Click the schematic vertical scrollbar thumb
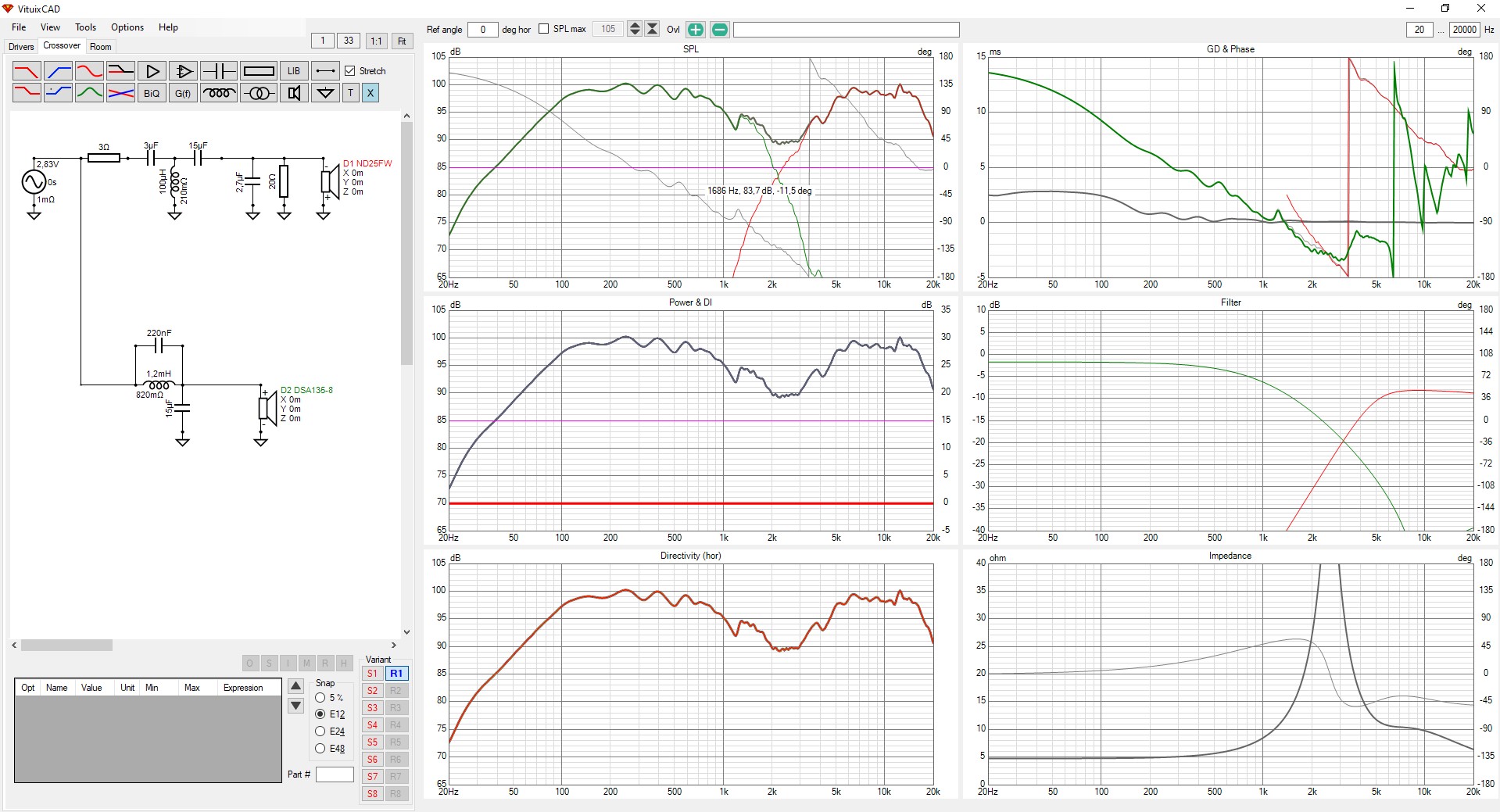 coord(406,243)
